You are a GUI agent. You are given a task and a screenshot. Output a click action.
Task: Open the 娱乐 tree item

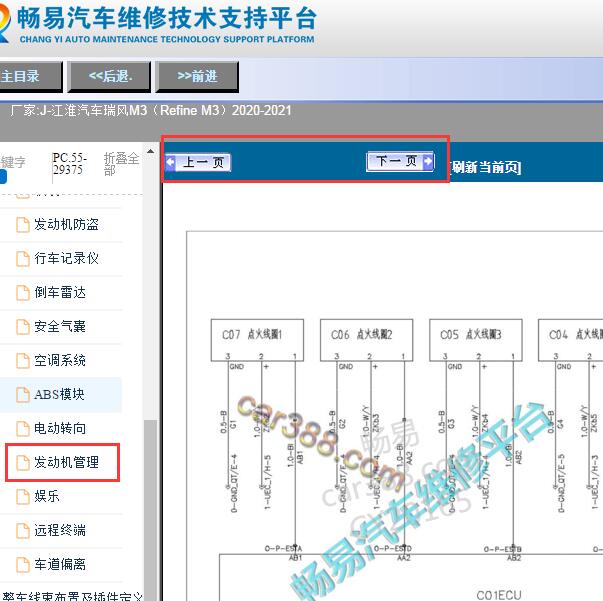47,496
